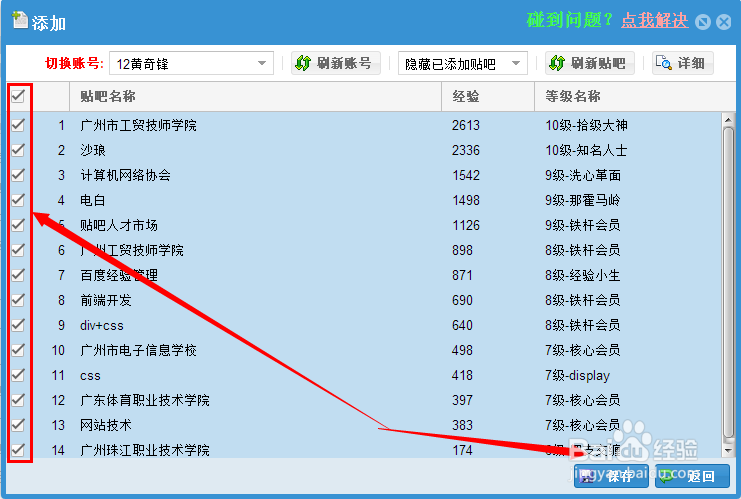The height and width of the screenshot is (499, 741).
Task: Click the 详细 button
Action: tap(683, 63)
